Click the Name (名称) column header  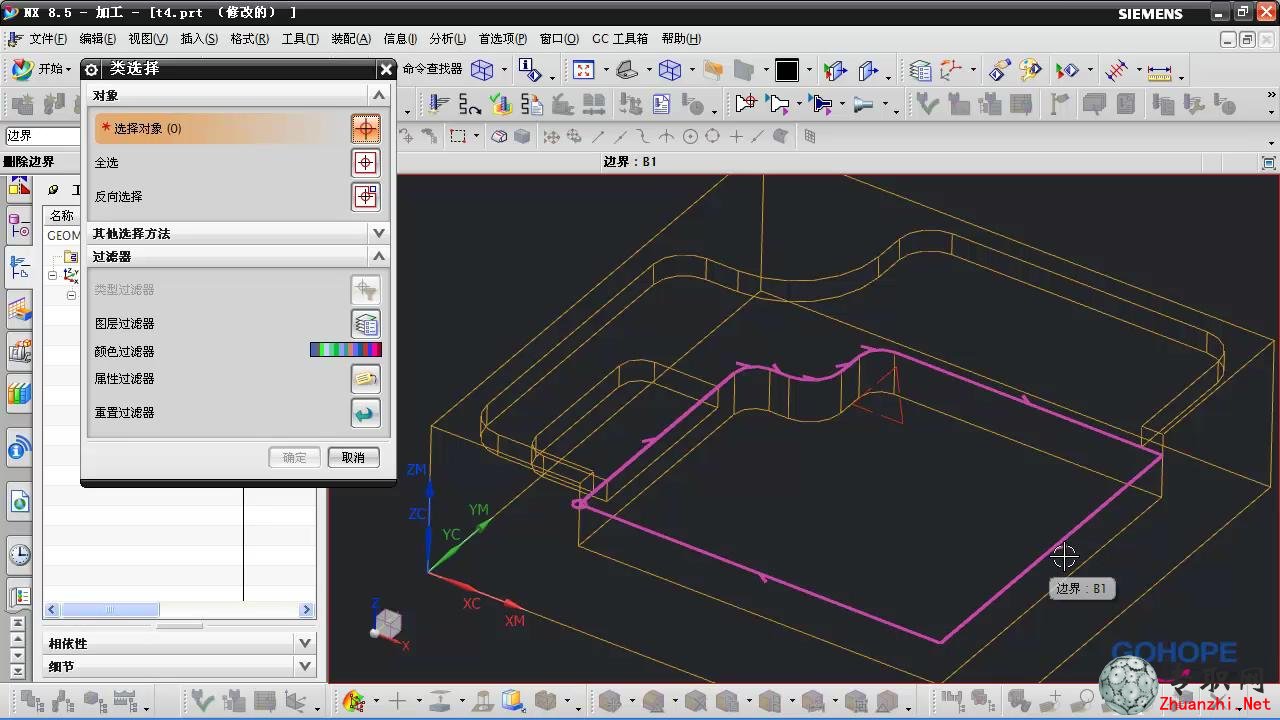pyautogui.click(x=62, y=215)
